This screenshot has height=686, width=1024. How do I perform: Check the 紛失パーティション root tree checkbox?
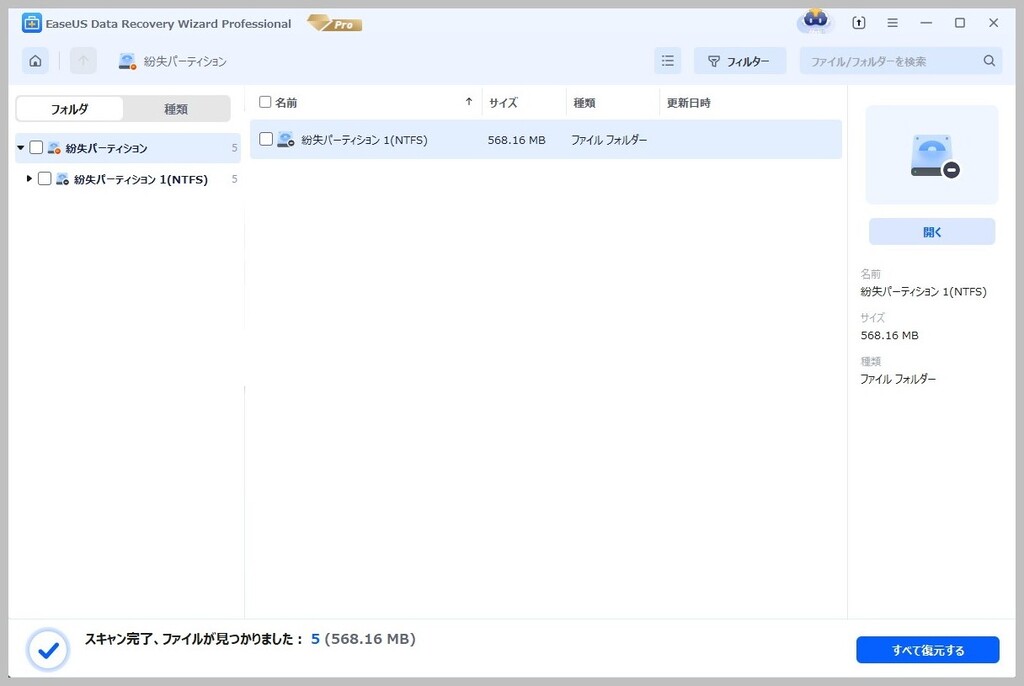click(37, 148)
